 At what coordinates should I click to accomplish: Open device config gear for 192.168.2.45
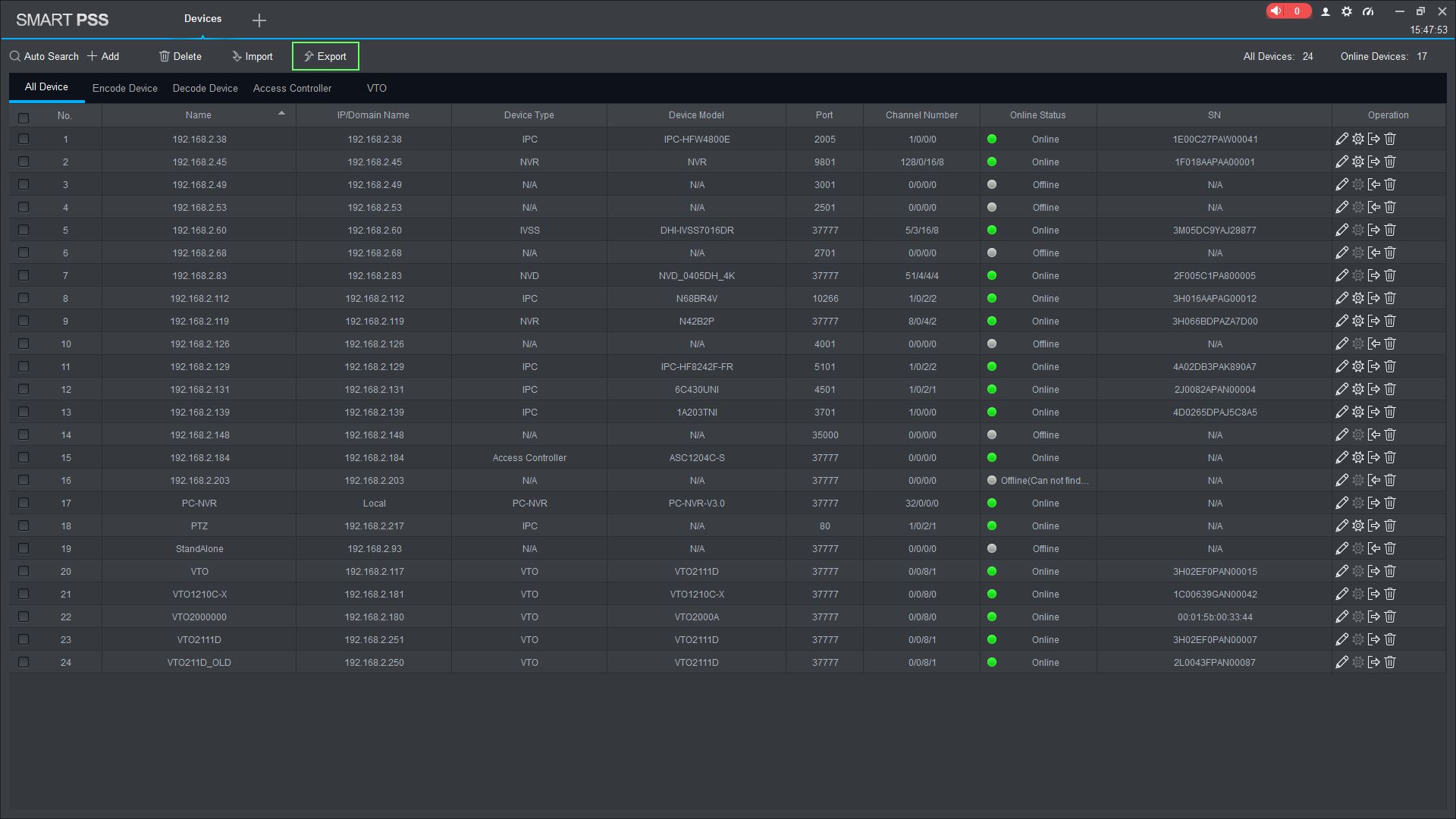tap(1357, 162)
